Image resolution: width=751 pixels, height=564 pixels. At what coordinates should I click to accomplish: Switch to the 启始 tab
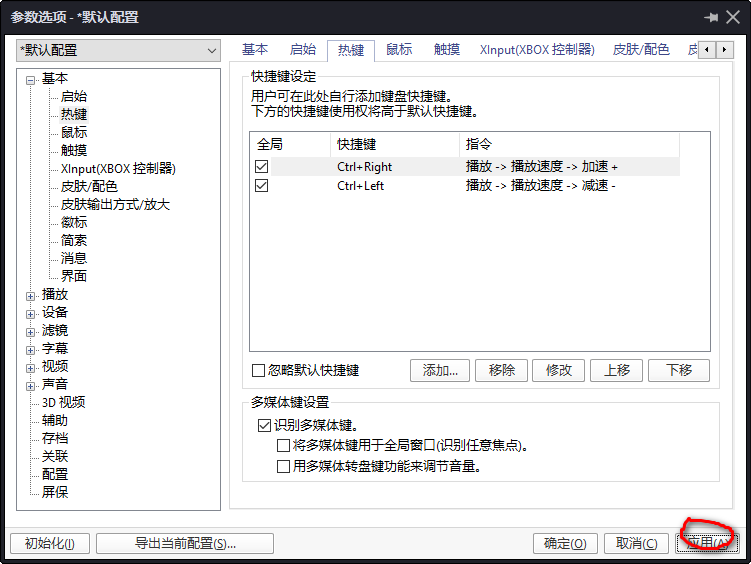tap(303, 50)
